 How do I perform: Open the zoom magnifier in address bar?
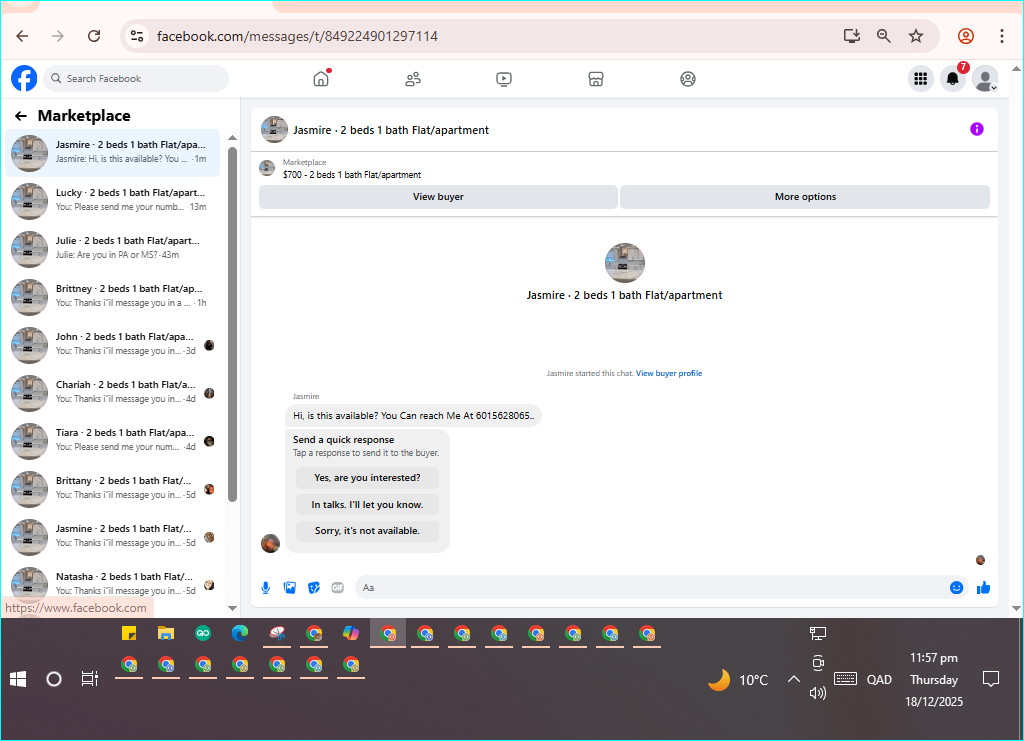tap(884, 36)
